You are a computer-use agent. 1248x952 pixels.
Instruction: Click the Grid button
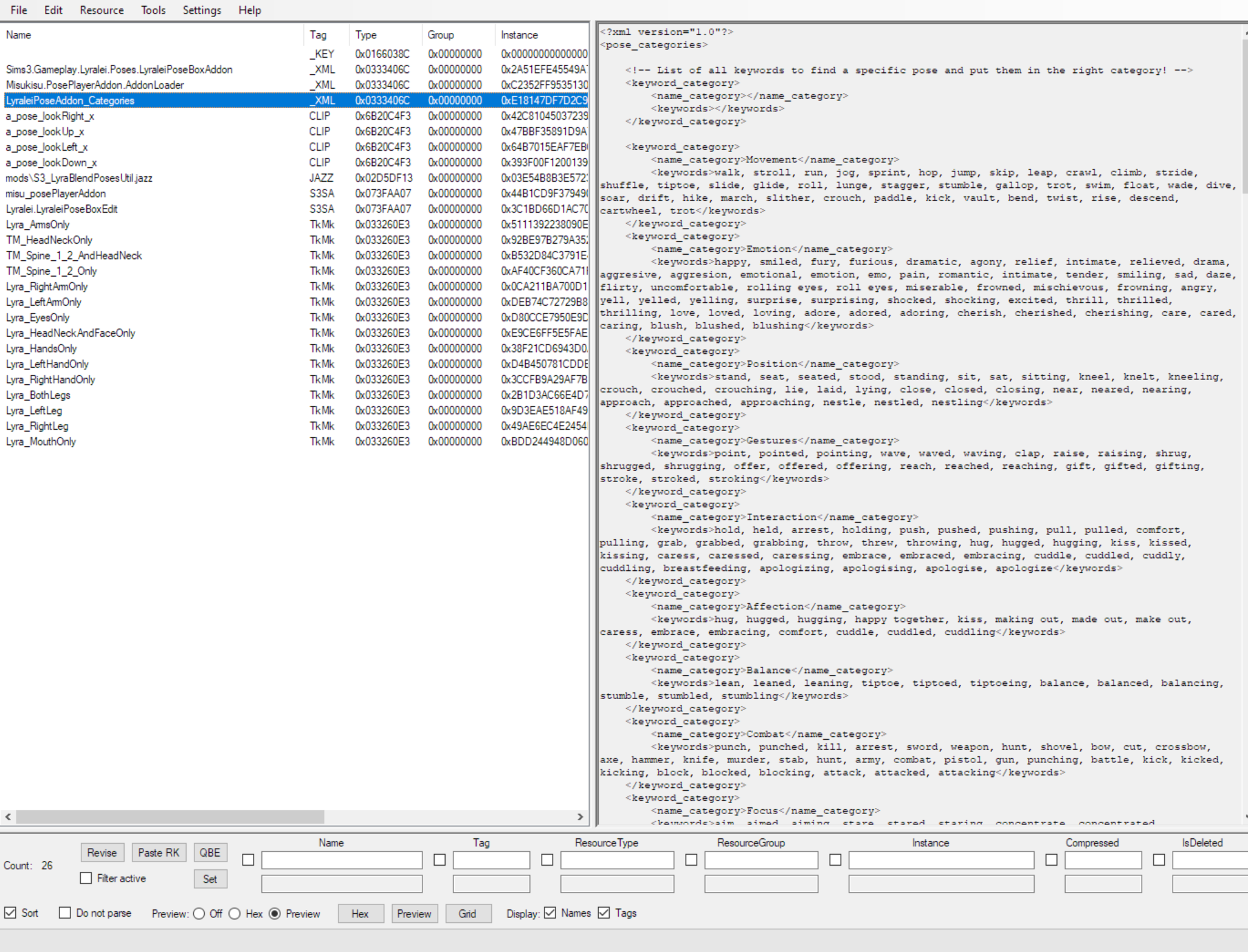pos(467,914)
